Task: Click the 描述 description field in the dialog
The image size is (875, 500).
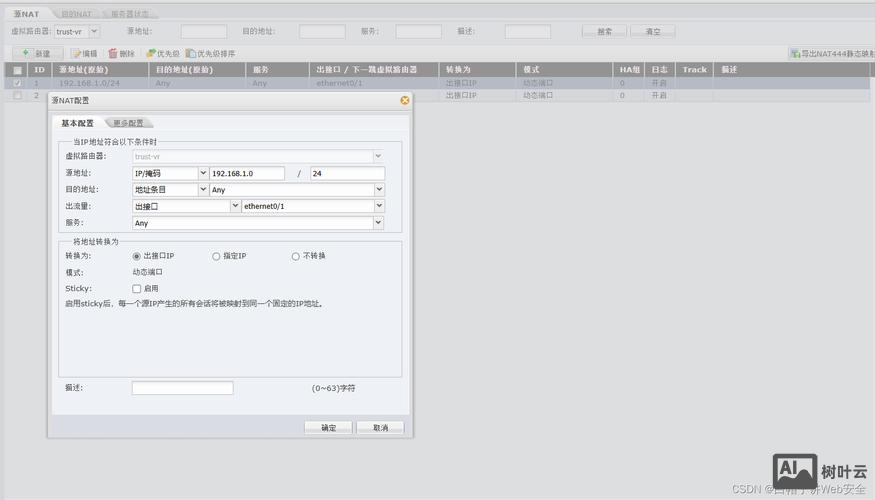Action: 182,388
